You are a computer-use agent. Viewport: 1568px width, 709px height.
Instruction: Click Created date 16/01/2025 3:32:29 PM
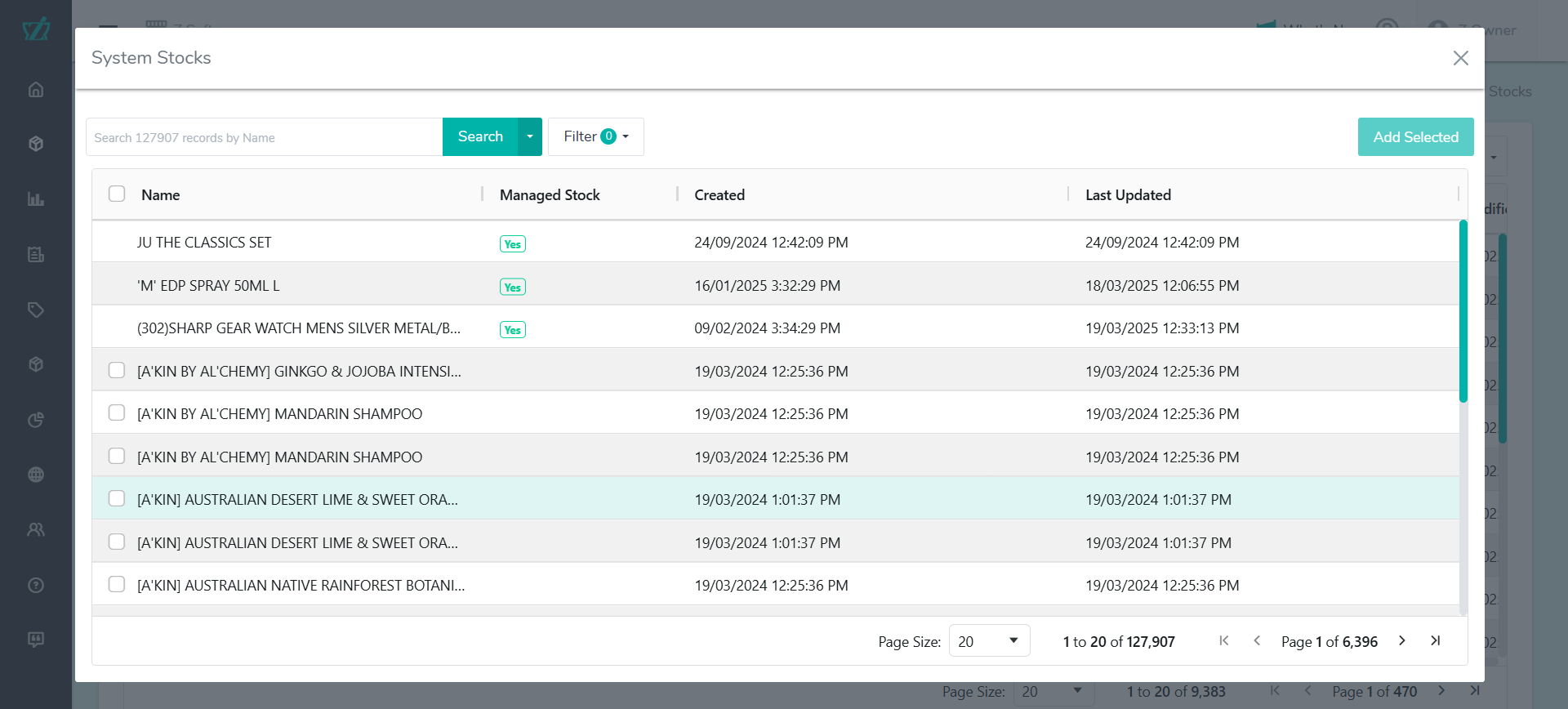[767, 286]
